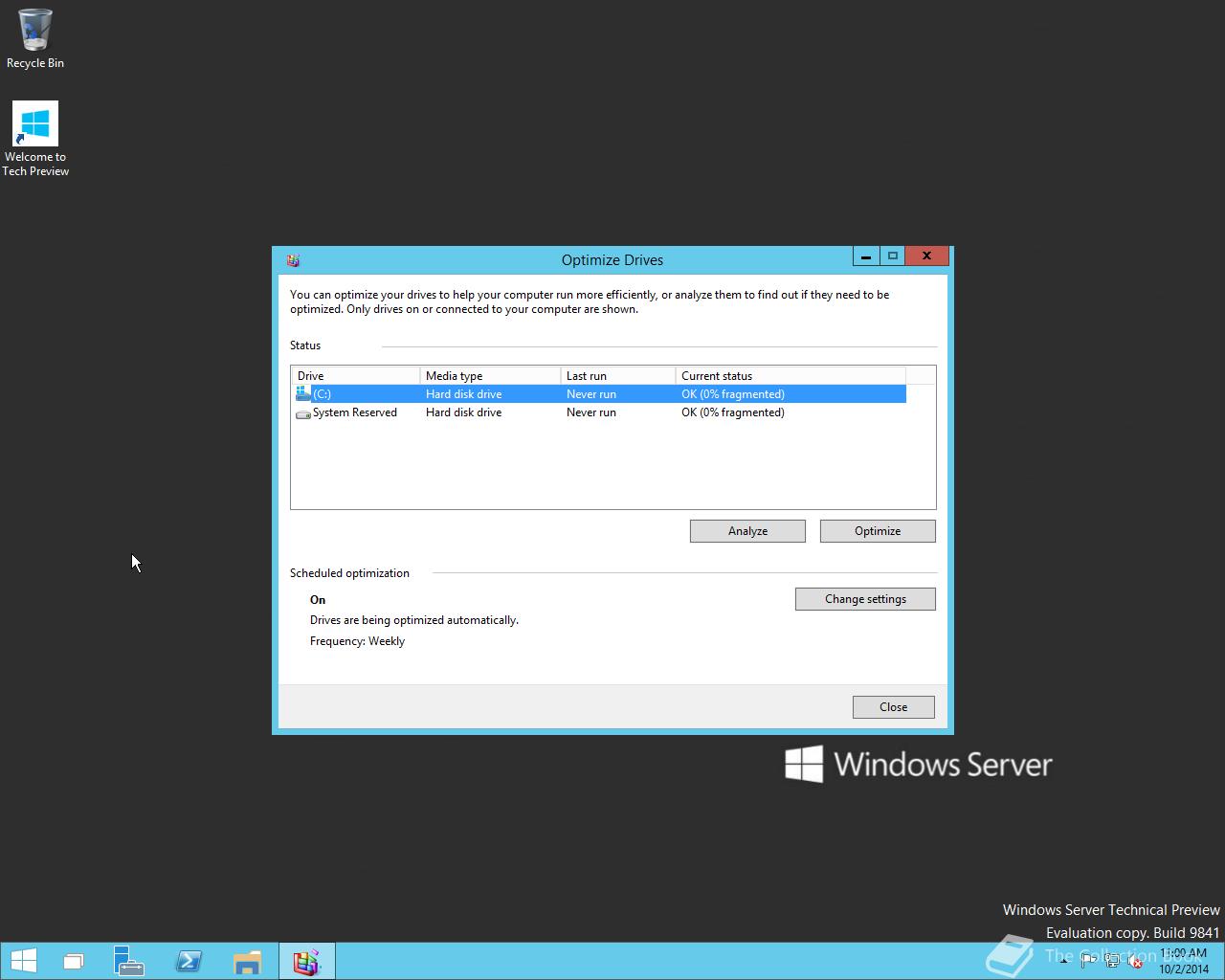The image size is (1225, 980).
Task: Click System Reserved 'Hard disk drive' cell
Action: [x=463, y=412]
